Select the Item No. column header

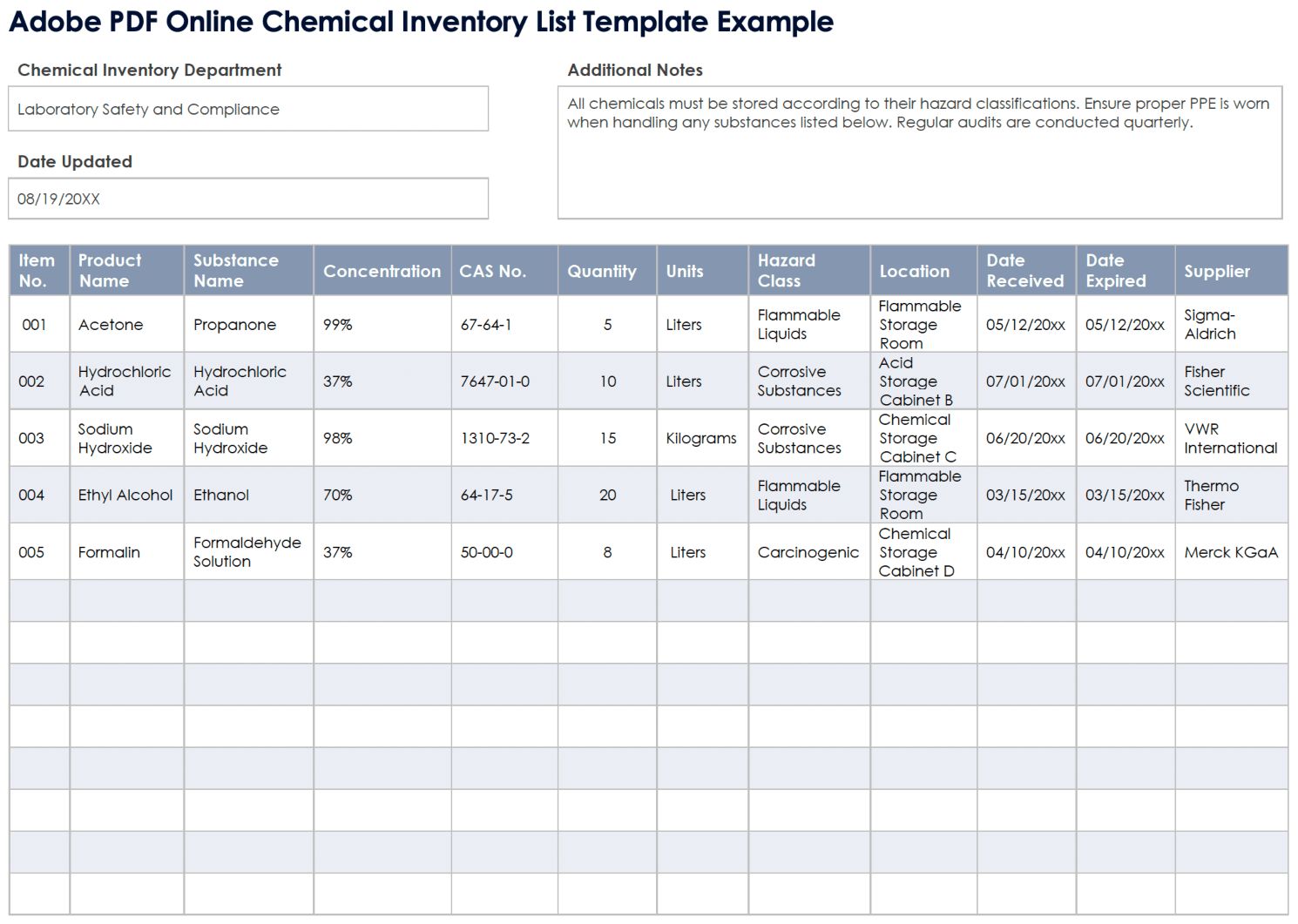(x=38, y=271)
